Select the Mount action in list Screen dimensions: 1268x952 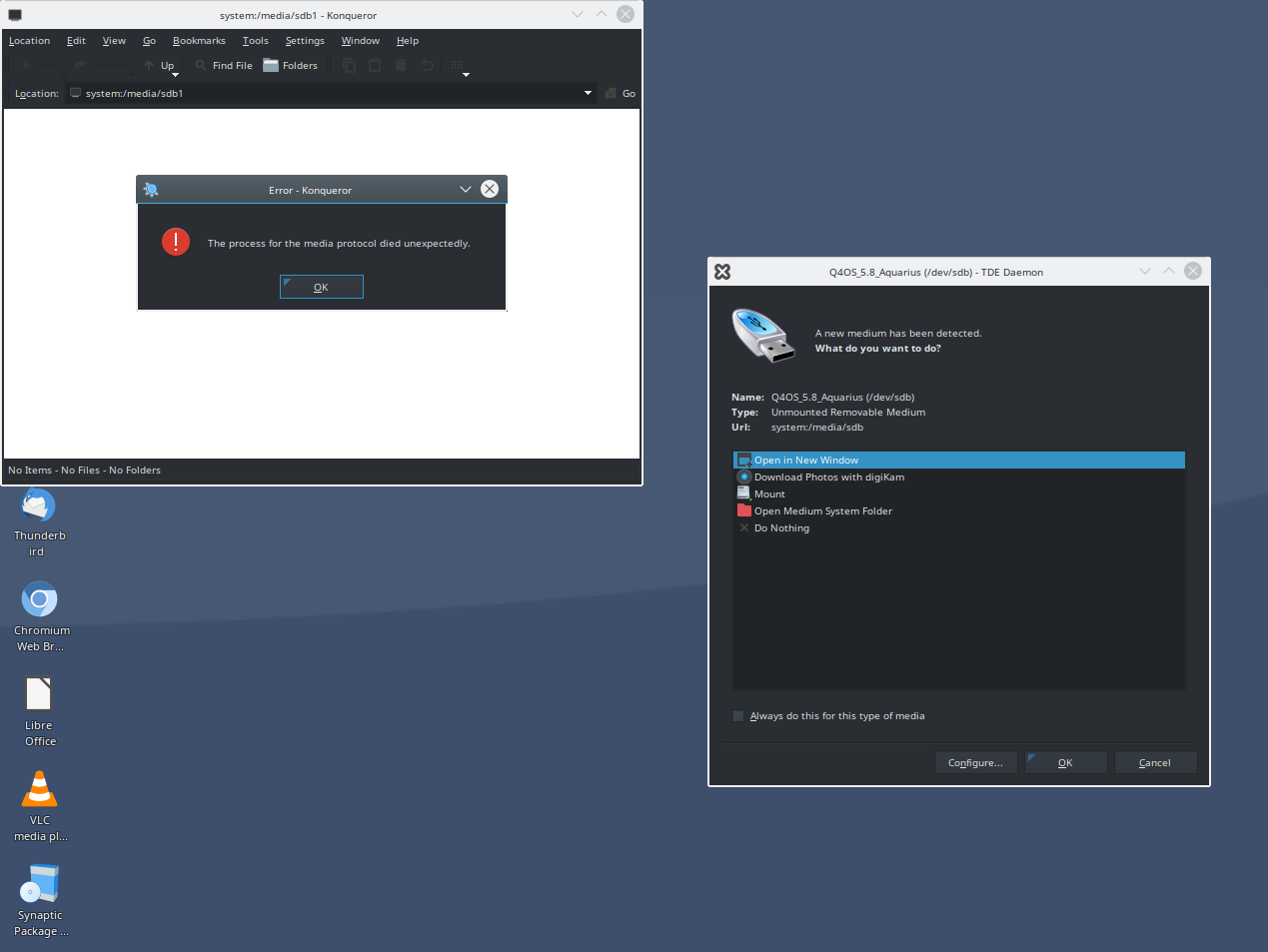coord(769,494)
